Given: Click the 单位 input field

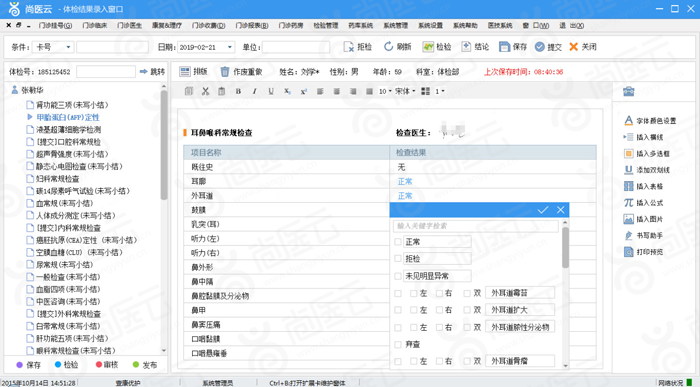Looking at the screenshot, I should [x=296, y=47].
